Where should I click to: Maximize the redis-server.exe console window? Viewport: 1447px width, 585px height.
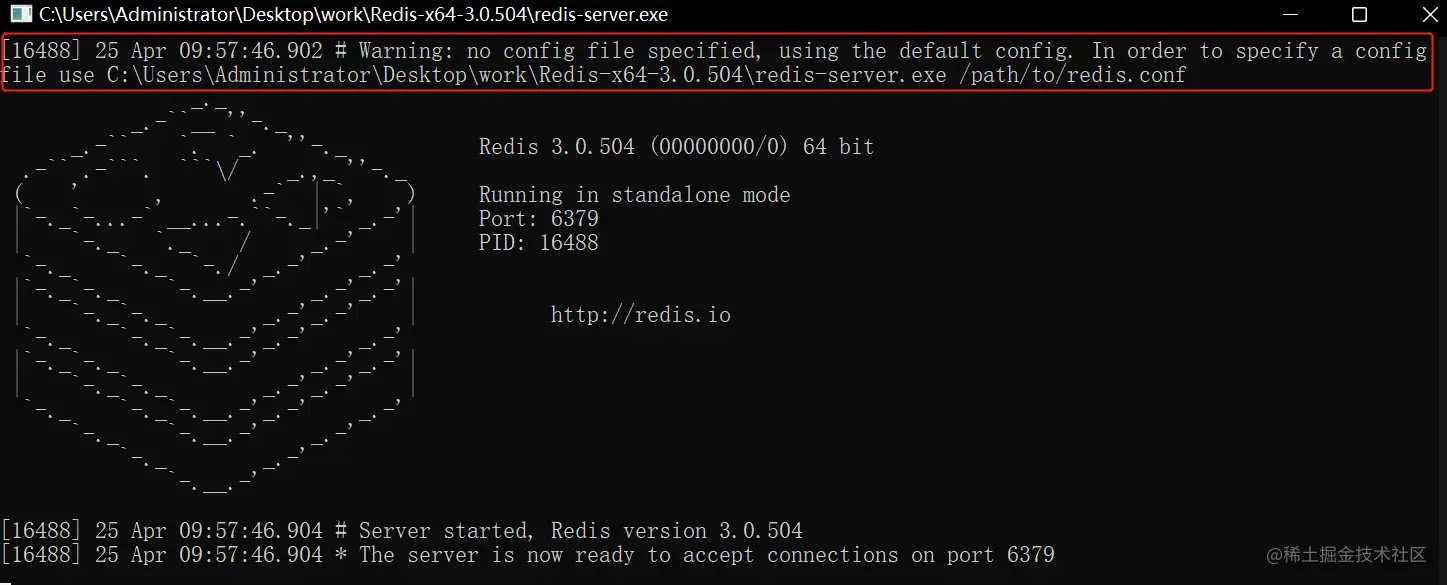pos(1359,15)
